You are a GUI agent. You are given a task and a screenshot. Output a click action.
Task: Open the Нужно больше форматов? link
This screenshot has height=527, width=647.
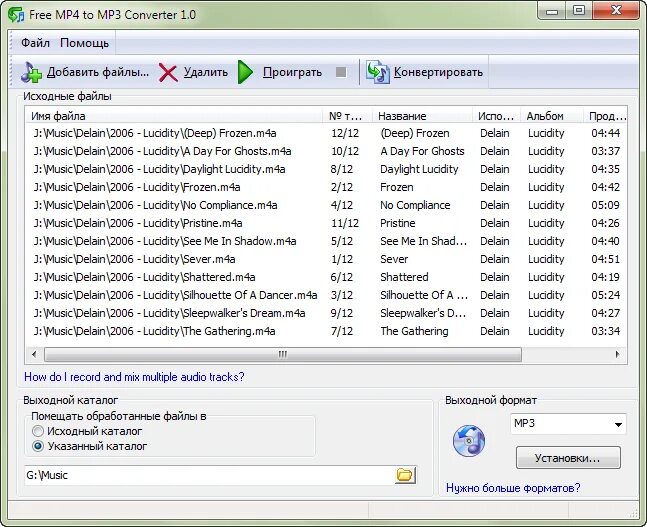pyautogui.click(x=513, y=488)
